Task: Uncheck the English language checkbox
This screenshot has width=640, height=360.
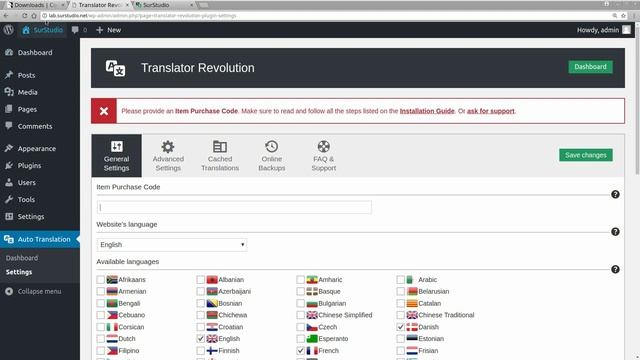Action: point(200,339)
